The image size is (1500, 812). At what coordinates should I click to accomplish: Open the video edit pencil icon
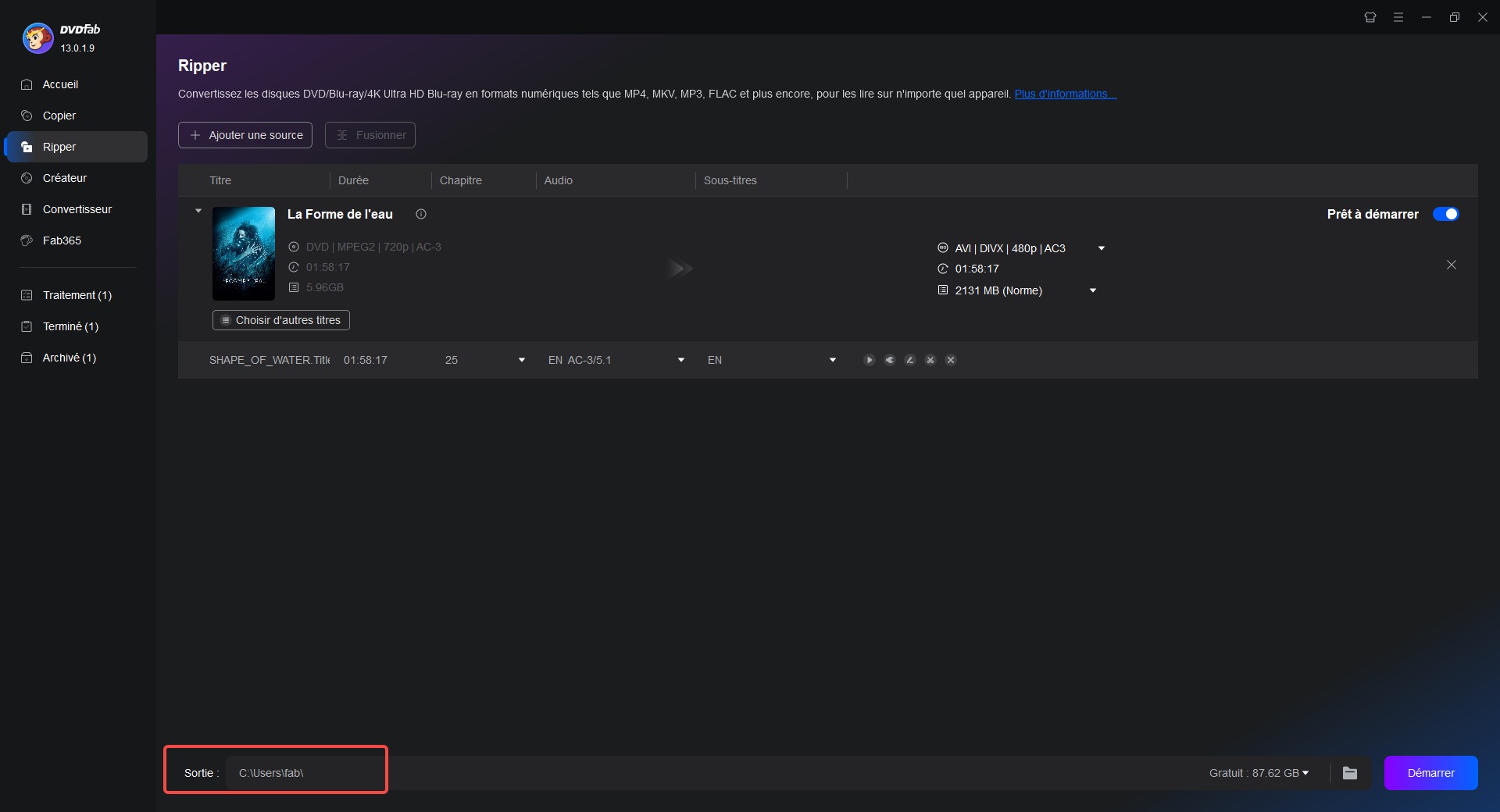tap(910, 360)
